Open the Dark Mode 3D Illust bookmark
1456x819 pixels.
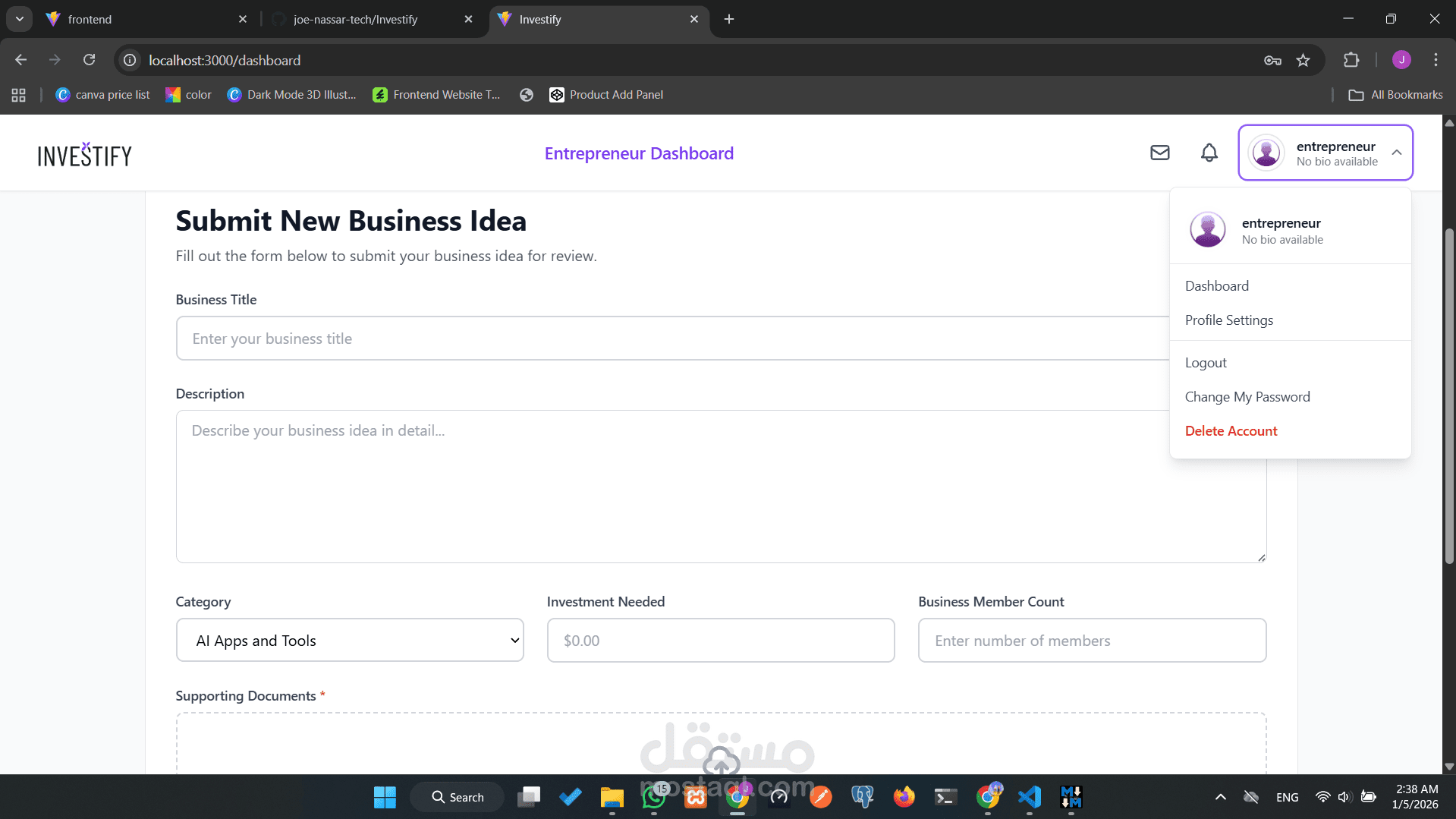tap(292, 95)
